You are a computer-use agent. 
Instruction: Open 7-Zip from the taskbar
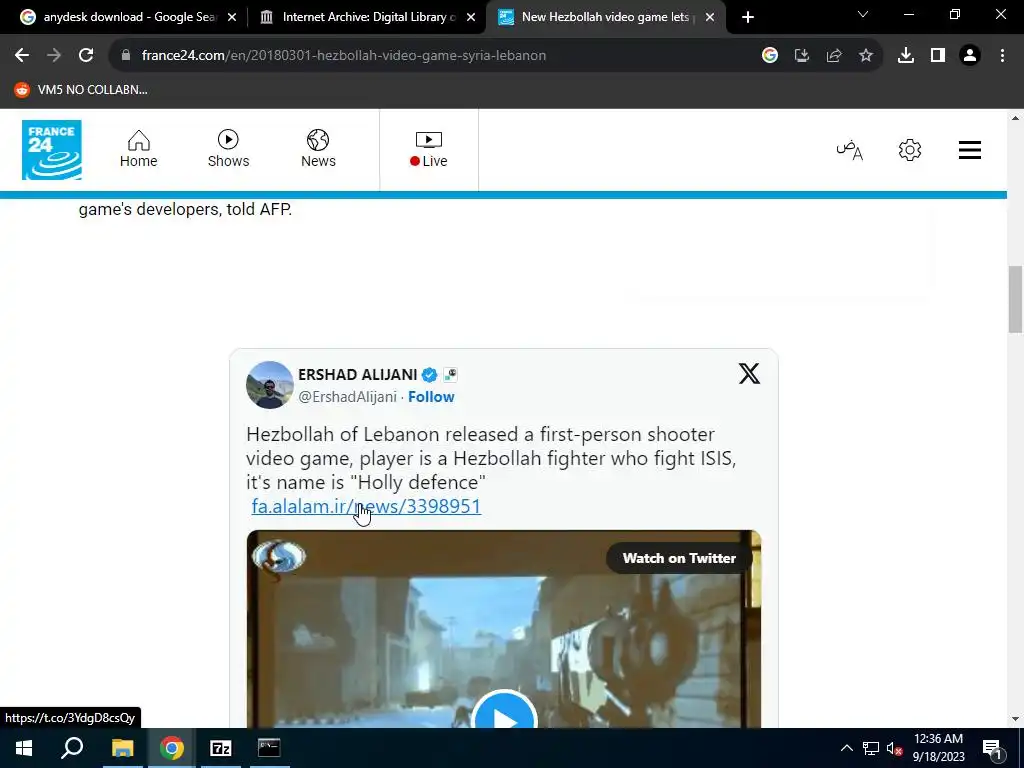click(221, 748)
